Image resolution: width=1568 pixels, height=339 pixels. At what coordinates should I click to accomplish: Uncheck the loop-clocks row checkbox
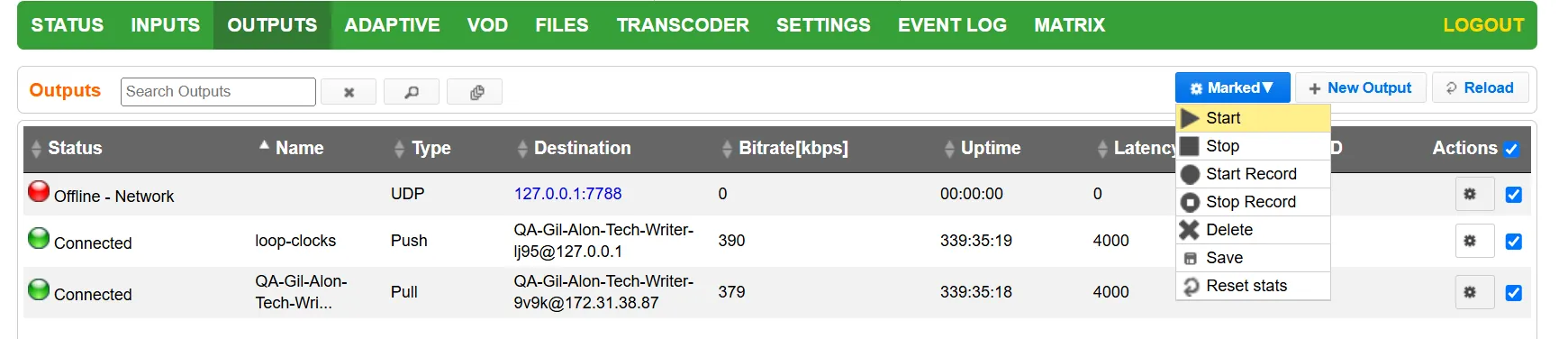1514,242
